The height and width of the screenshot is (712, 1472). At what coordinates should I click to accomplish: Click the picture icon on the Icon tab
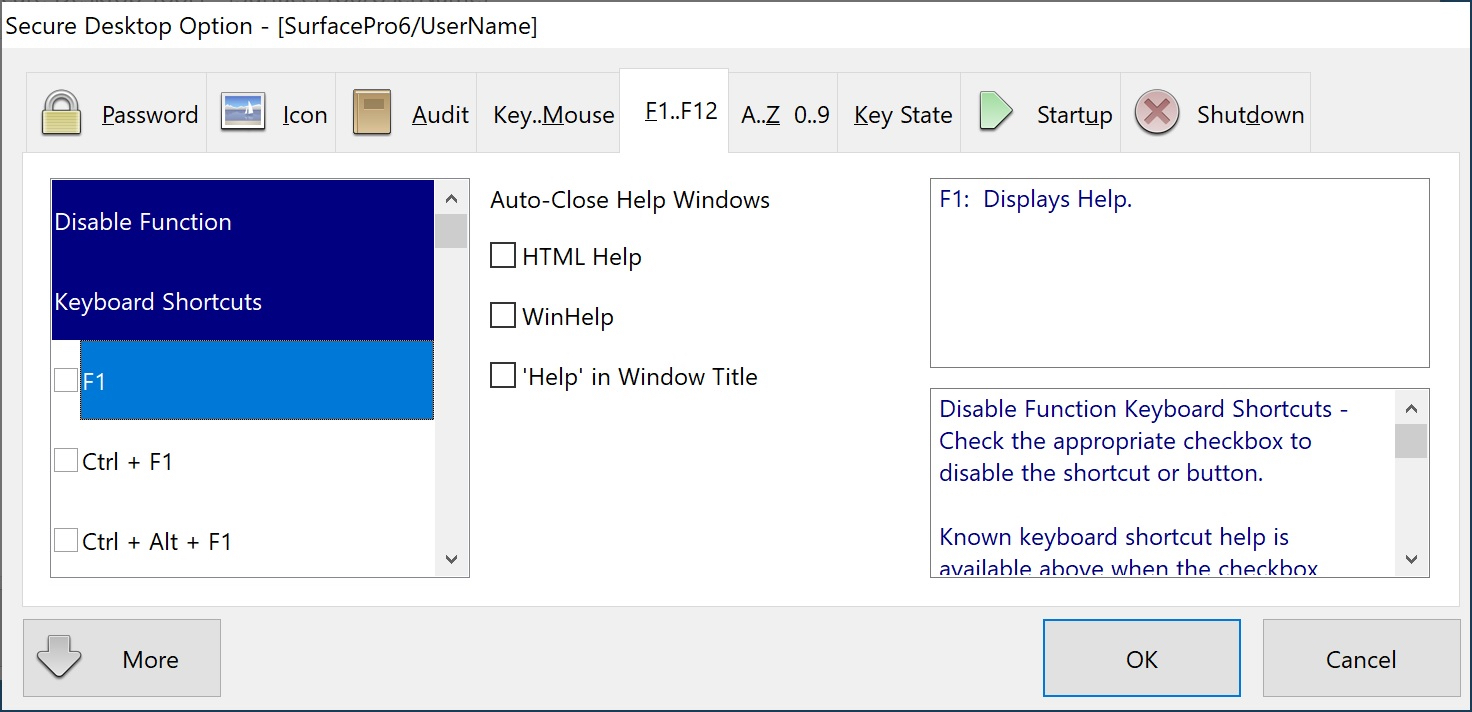(x=243, y=112)
